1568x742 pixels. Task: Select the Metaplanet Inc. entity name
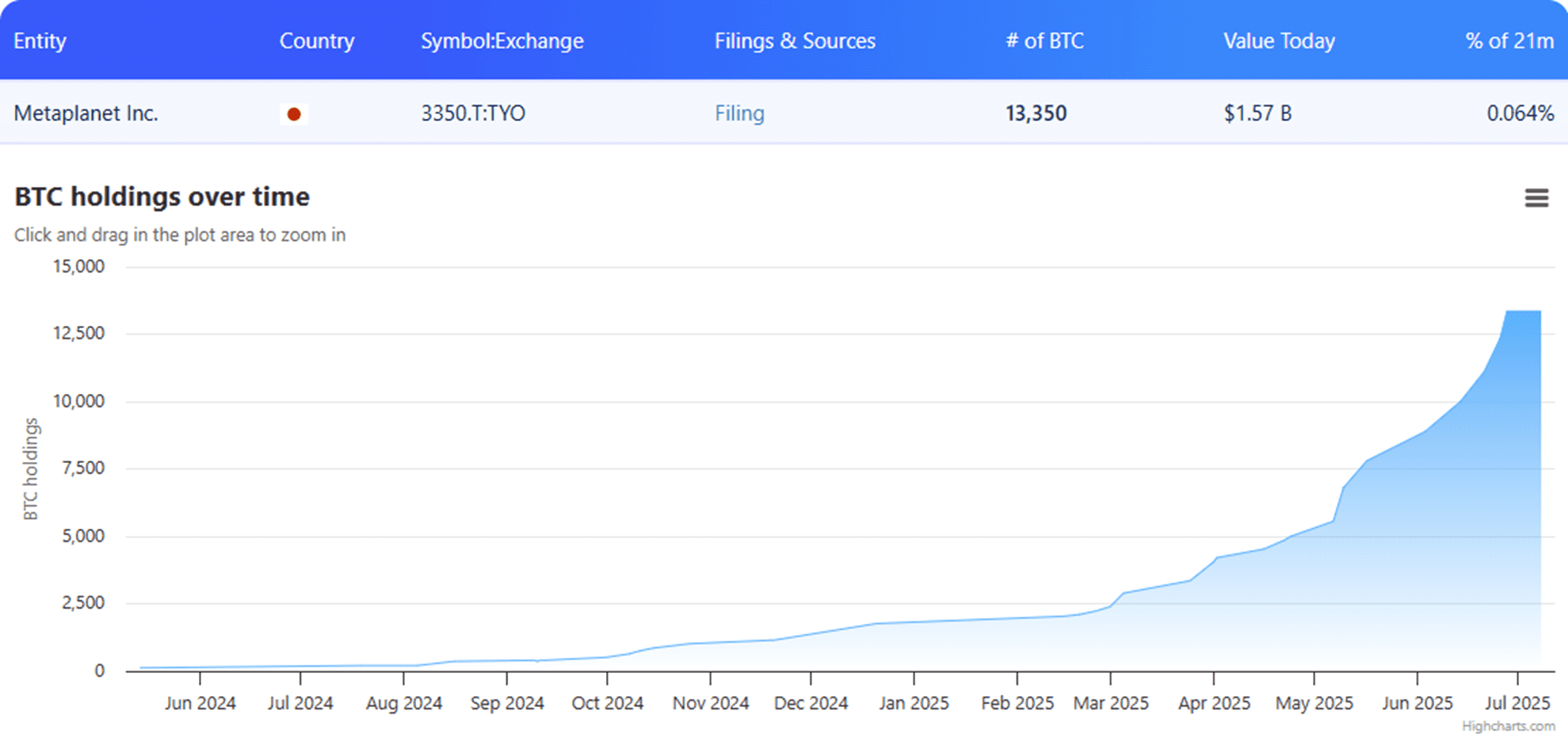(86, 113)
